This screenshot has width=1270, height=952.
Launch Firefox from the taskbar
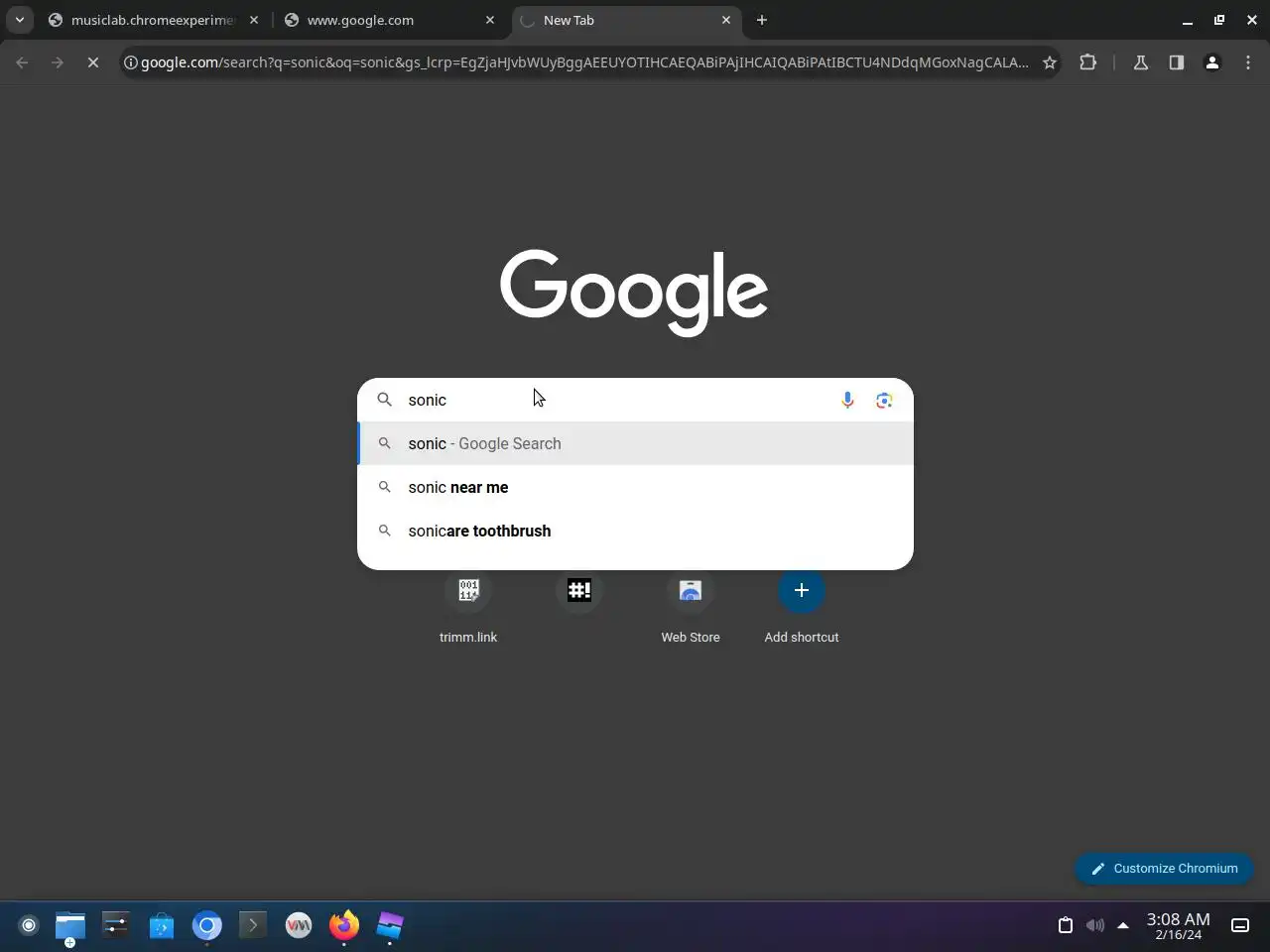pyautogui.click(x=344, y=925)
